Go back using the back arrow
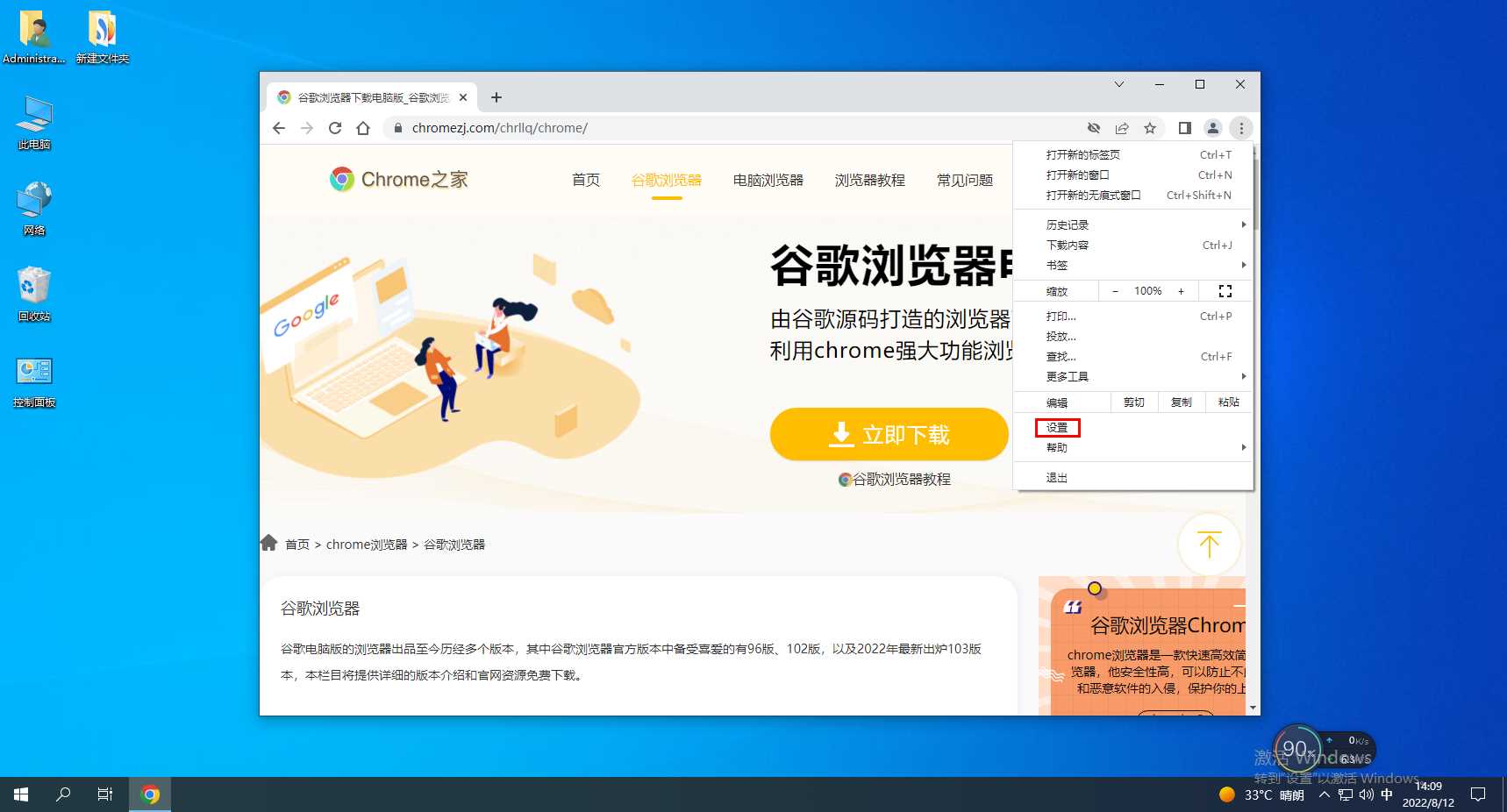Viewport: 1507px width, 812px height. pyautogui.click(x=278, y=128)
